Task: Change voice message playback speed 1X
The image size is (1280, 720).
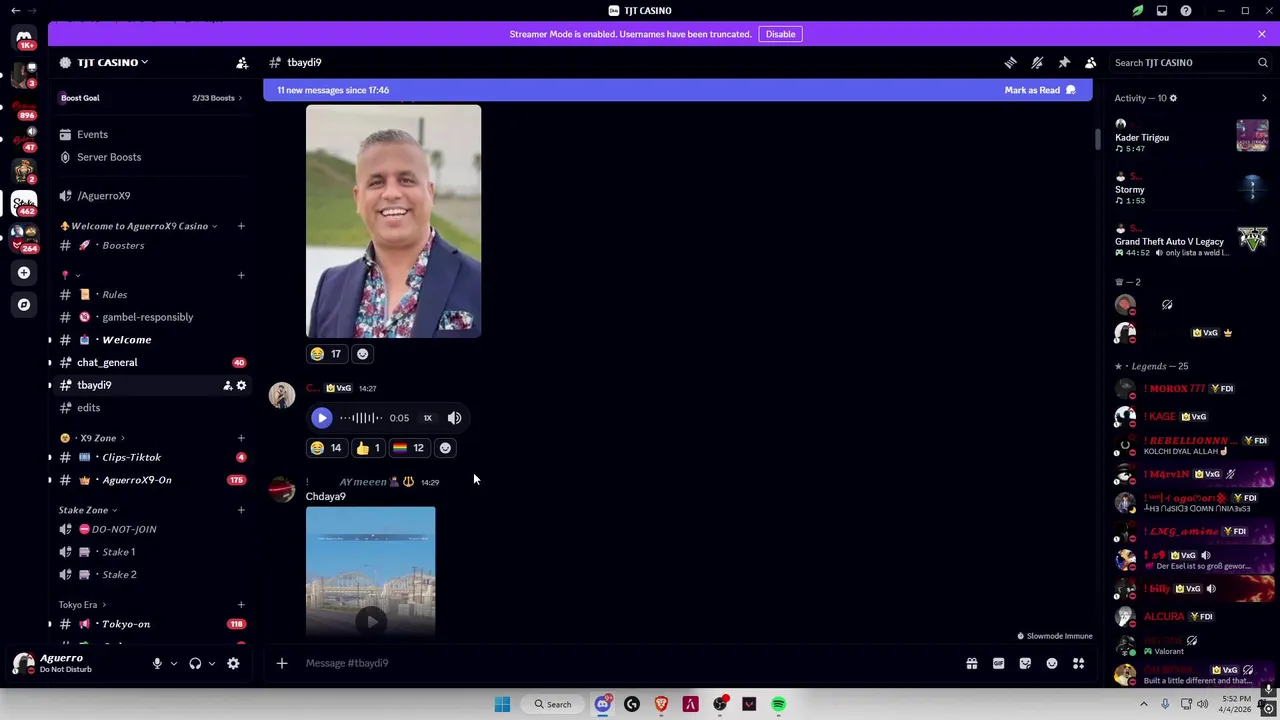Action: pyautogui.click(x=427, y=418)
